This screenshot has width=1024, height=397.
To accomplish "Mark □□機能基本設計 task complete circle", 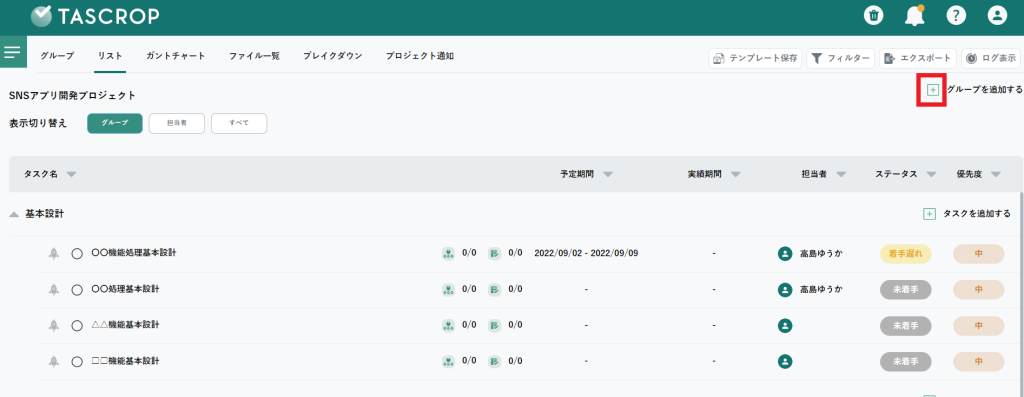I will (x=77, y=362).
